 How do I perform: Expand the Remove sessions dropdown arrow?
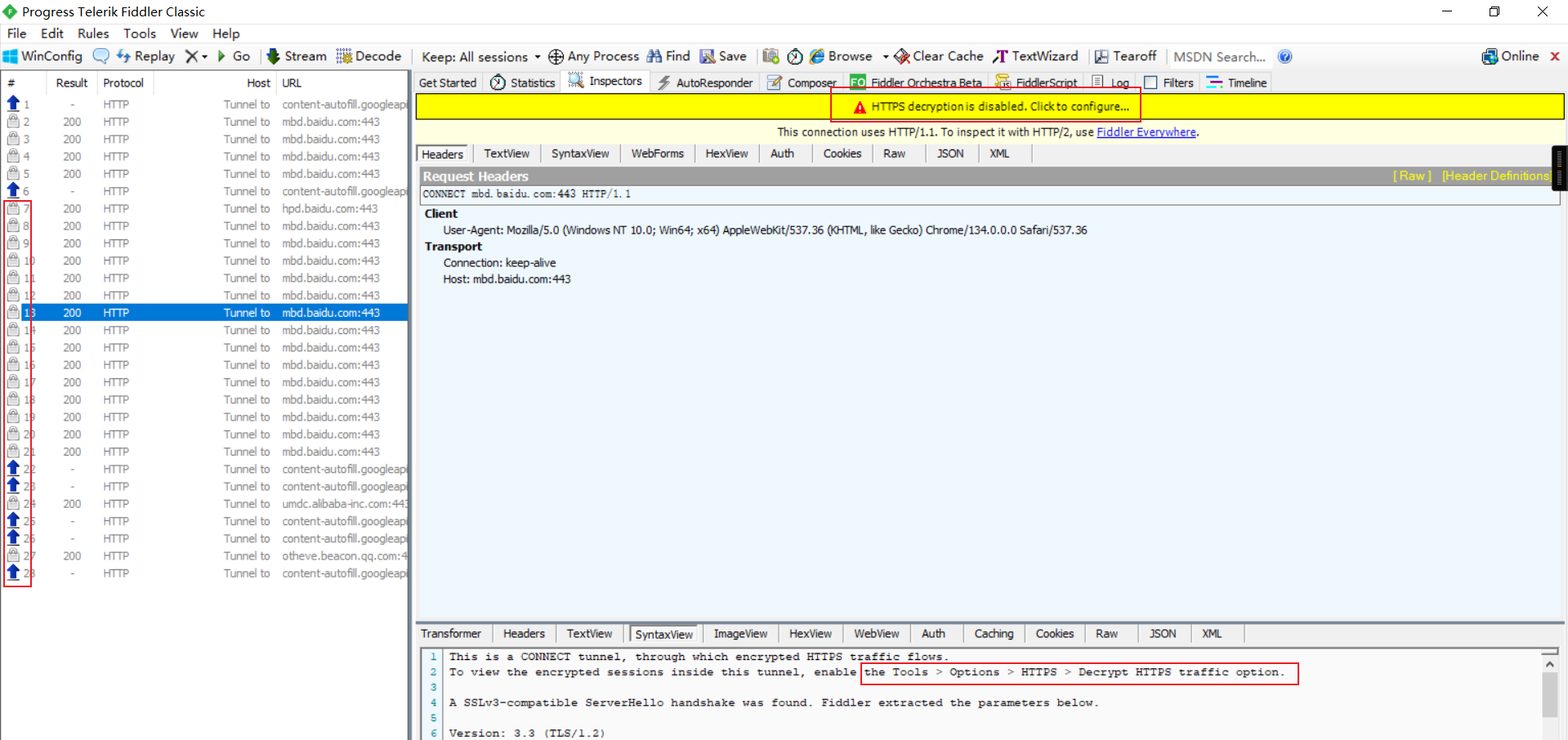pos(204,56)
